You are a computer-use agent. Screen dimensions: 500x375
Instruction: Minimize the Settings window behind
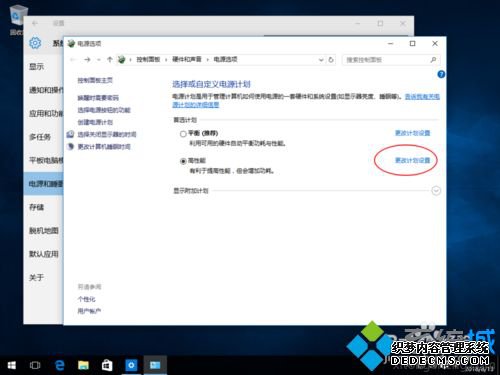(x=358, y=23)
